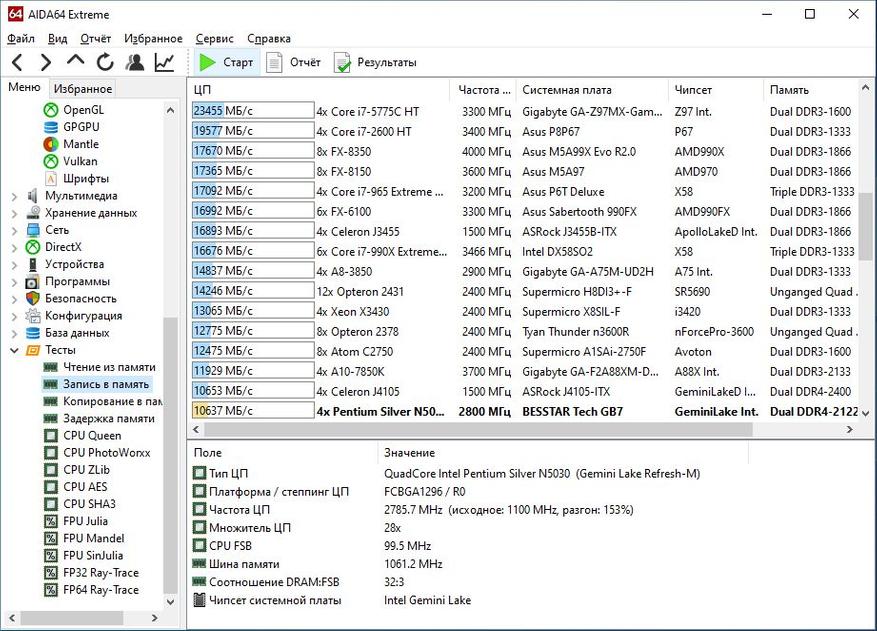Switch to the Меню sidebar tab
This screenshot has width=877, height=631.
(24, 87)
